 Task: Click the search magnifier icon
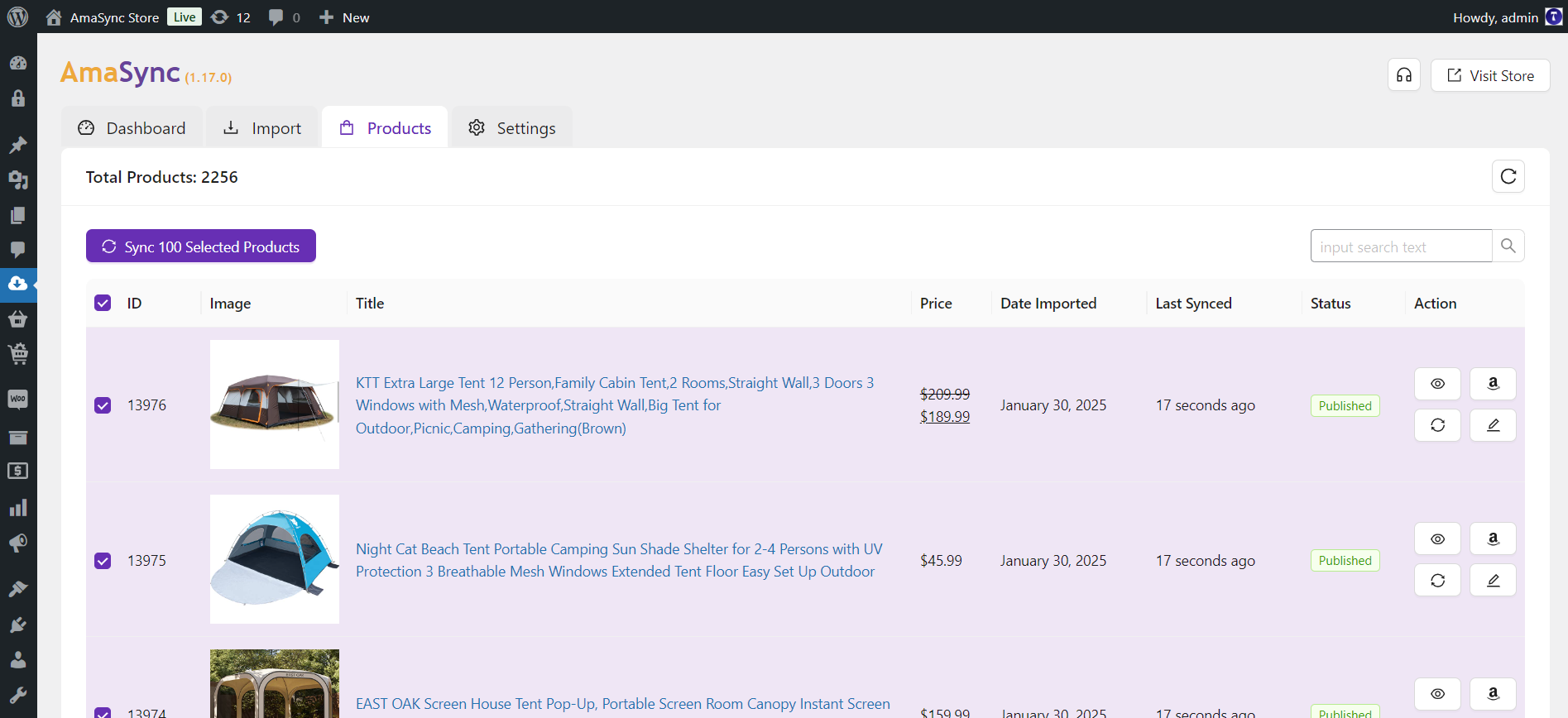click(1508, 247)
